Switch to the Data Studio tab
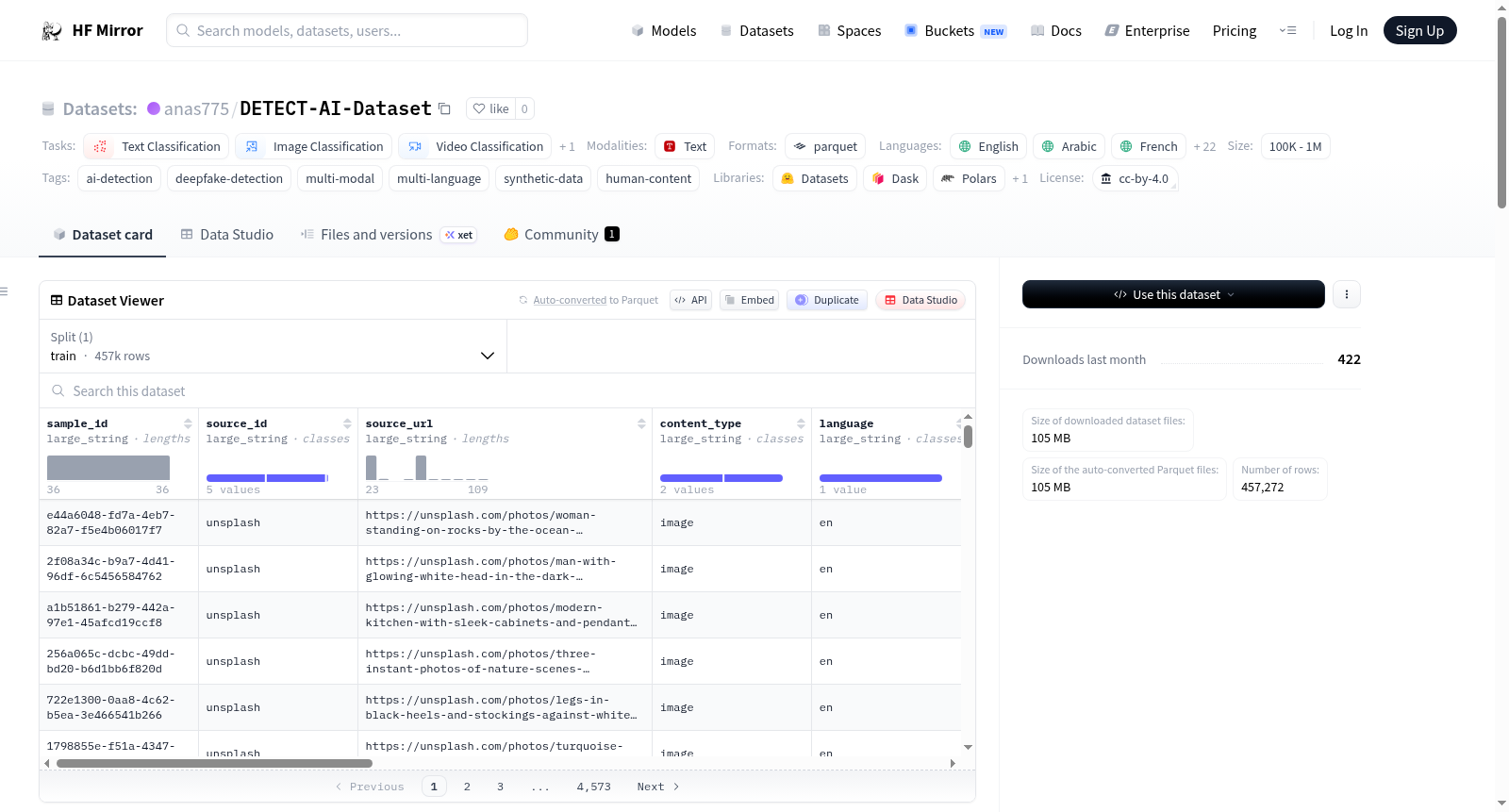This screenshot has height=812, width=1509. coord(227,235)
